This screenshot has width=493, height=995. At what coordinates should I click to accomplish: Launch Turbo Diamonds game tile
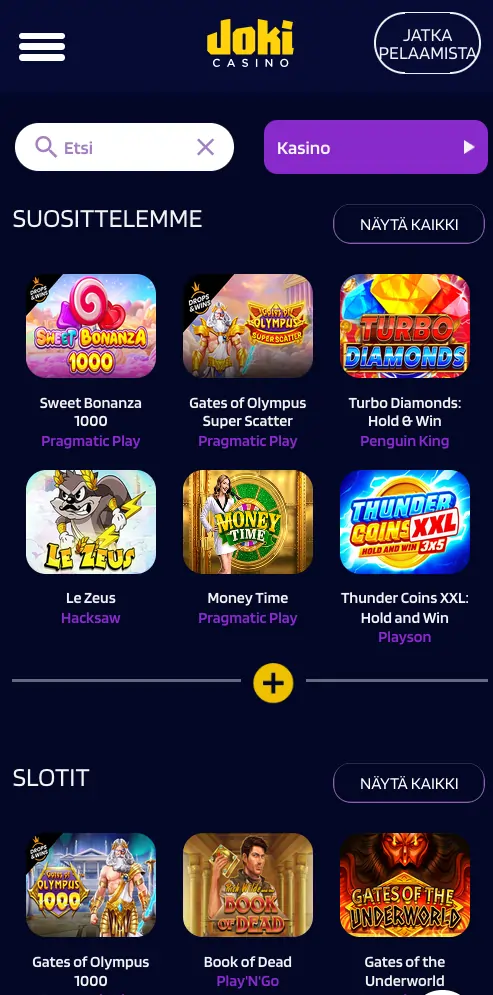pos(405,326)
